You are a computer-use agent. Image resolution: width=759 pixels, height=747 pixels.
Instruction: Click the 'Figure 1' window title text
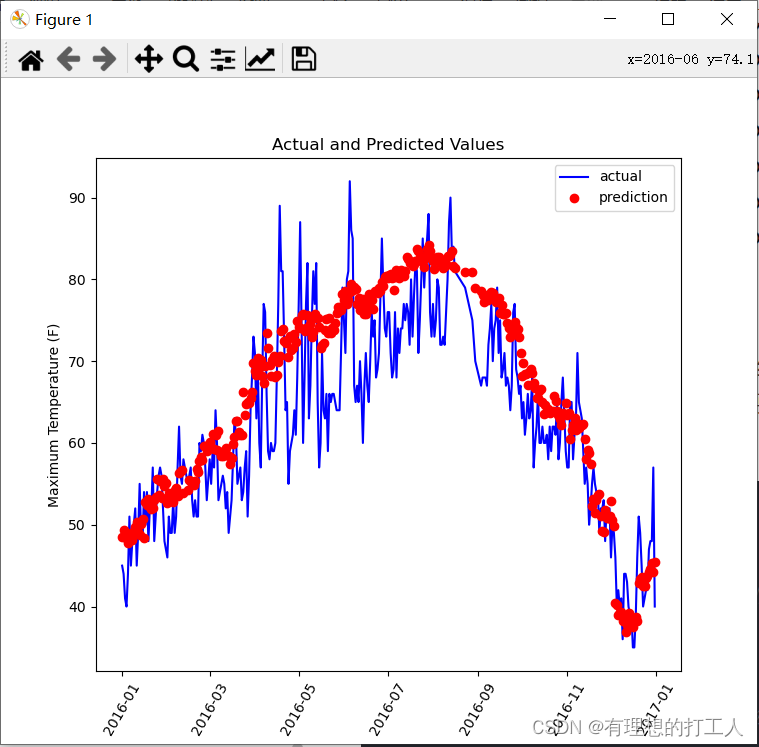(x=63, y=19)
